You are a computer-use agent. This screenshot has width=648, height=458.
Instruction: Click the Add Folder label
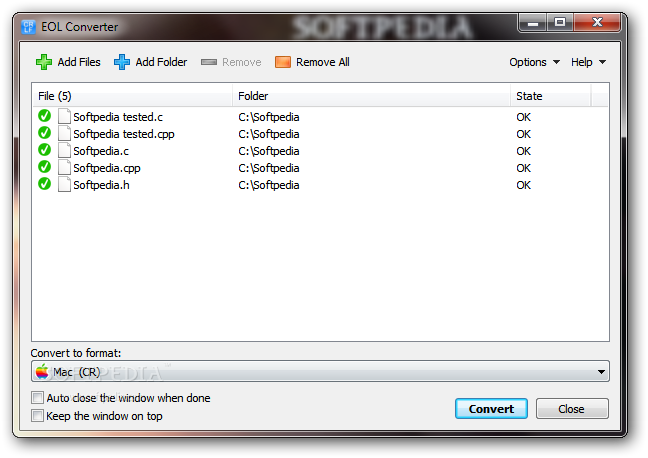coord(161,62)
